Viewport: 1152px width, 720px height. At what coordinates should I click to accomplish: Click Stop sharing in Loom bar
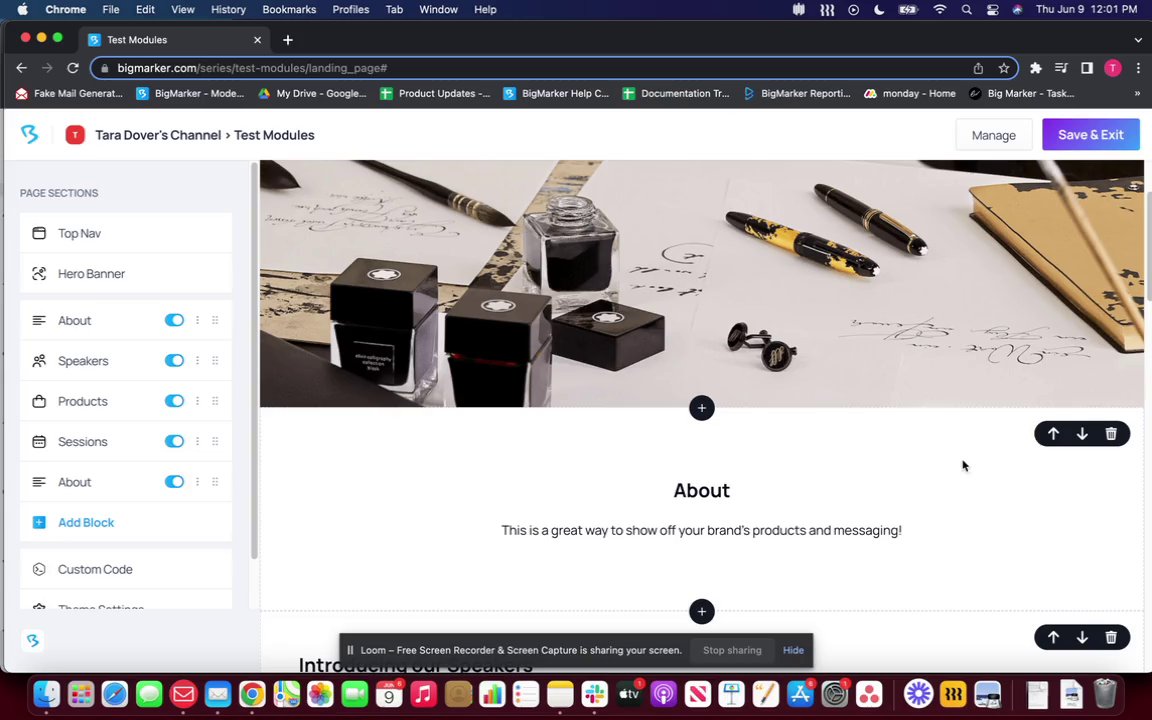coord(732,650)
